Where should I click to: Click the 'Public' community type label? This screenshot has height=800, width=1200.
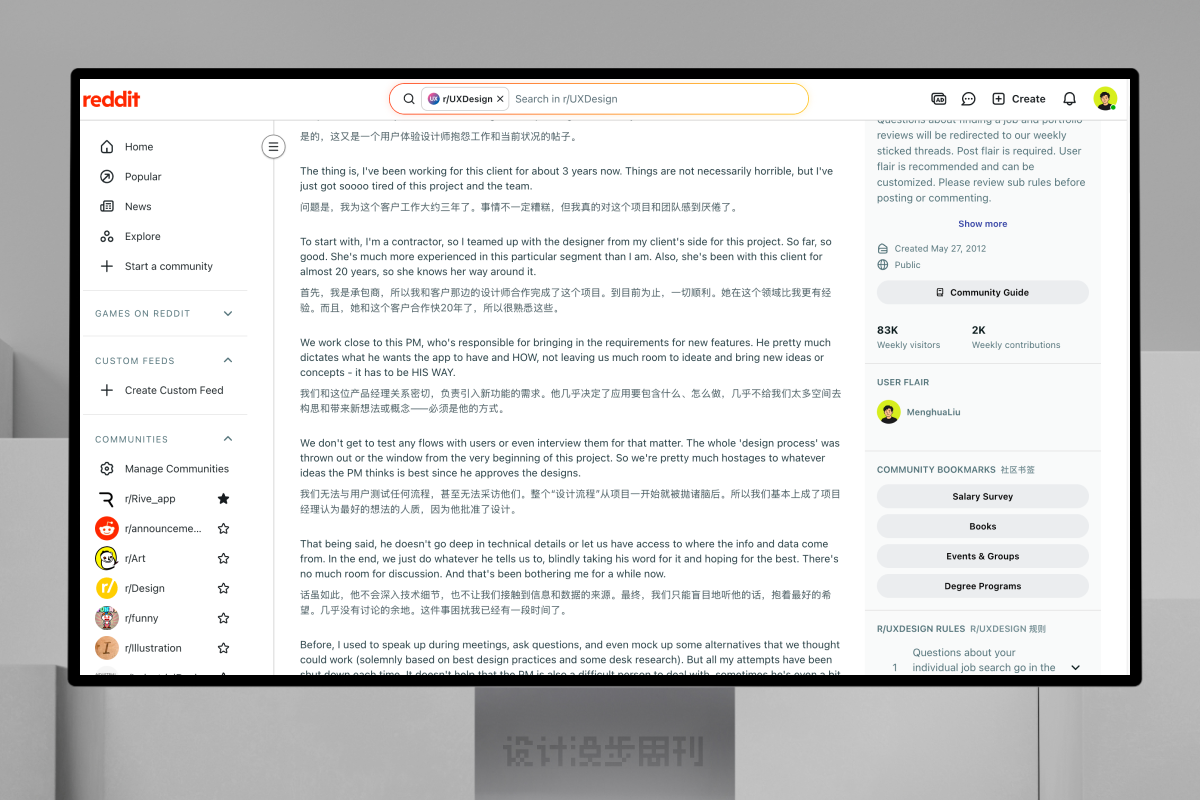click(x=908, y=265)
